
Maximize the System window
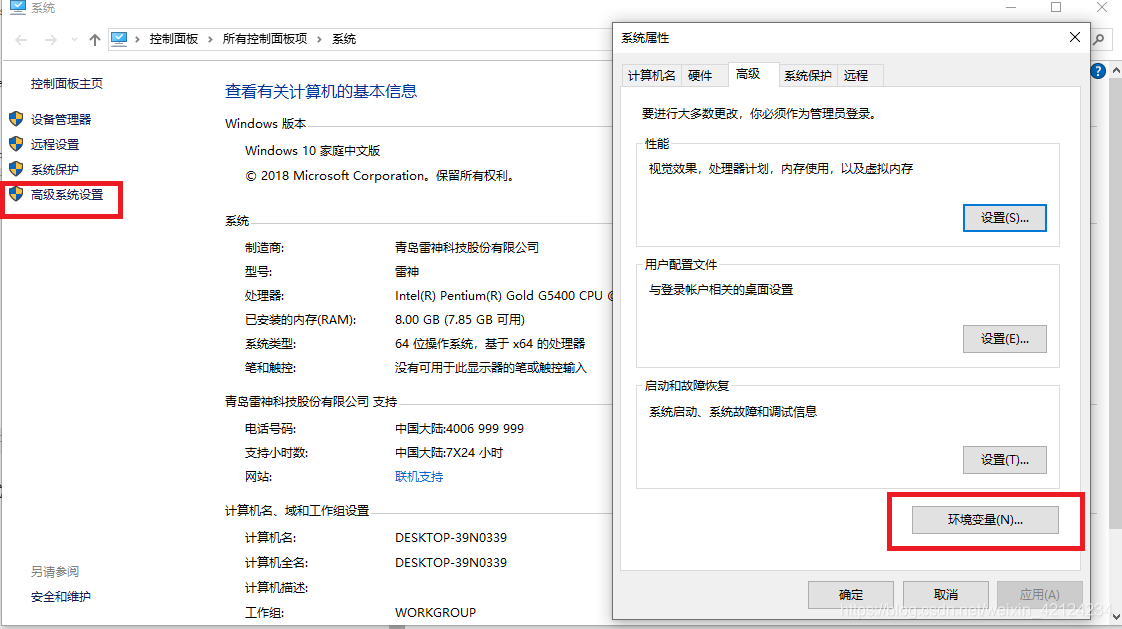[1056, 7]
